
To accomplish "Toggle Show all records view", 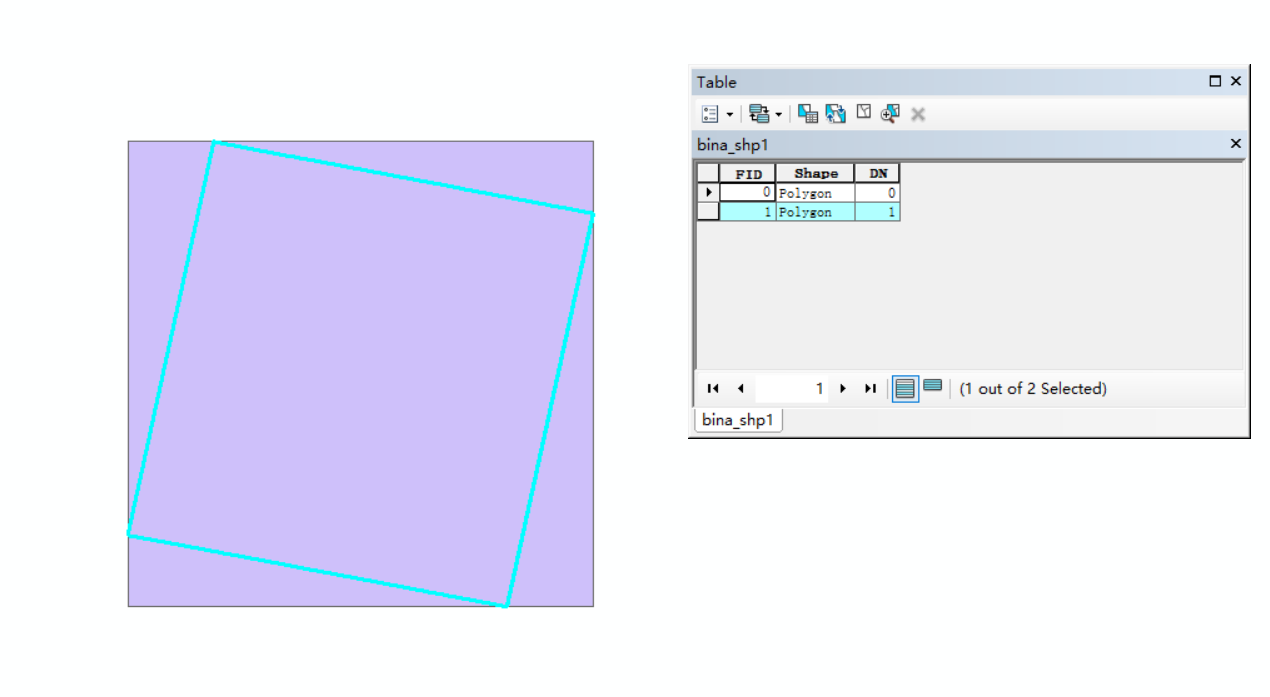I will point(905,388).
